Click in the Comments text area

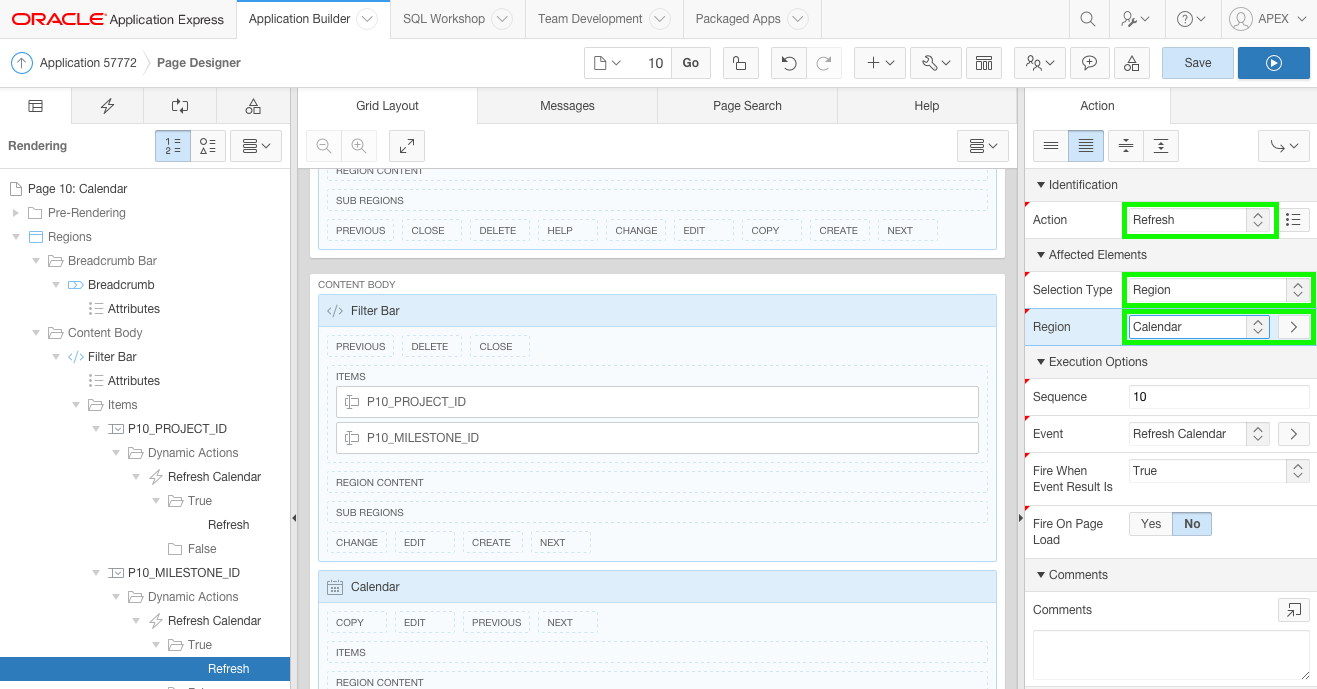pos(1171,655)
